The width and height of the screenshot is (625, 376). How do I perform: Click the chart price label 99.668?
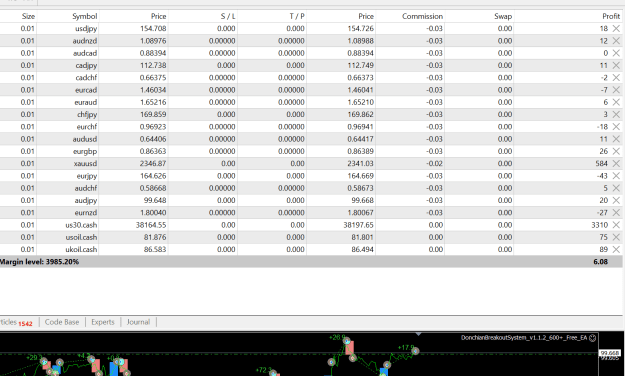(x=610, y=353)
